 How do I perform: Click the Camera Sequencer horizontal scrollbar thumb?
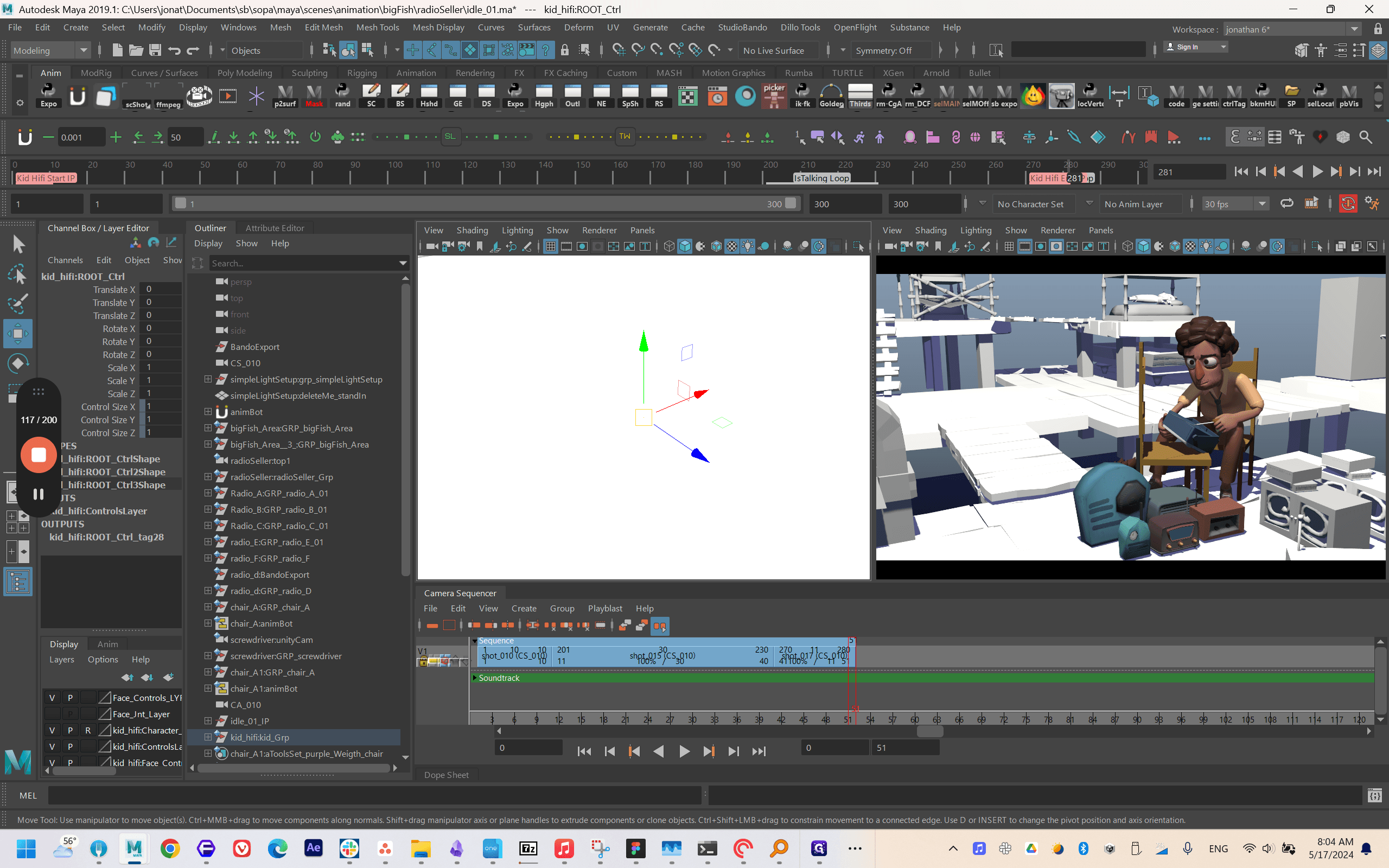[x=930, y=731]
